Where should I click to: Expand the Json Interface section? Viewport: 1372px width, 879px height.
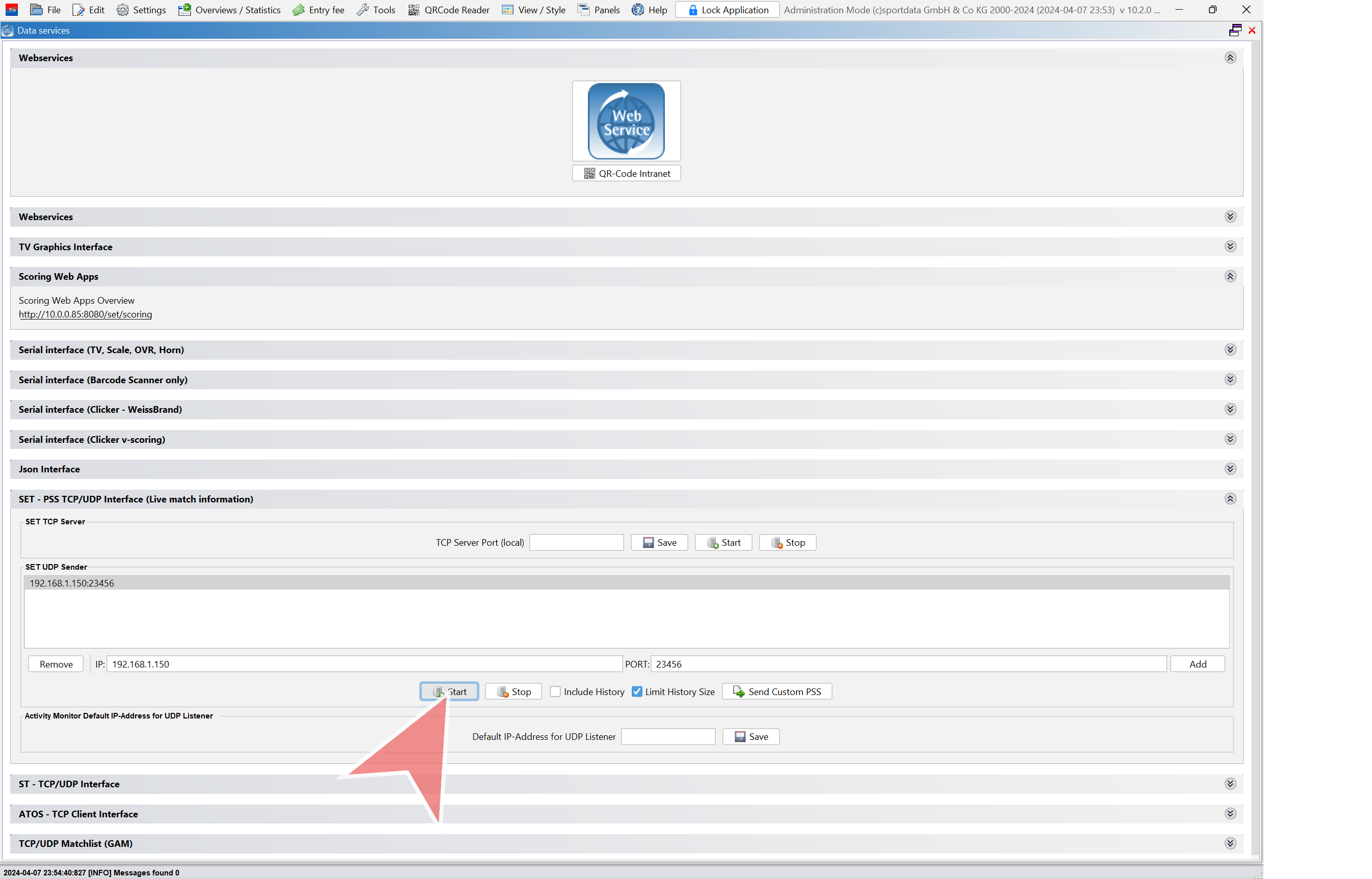(x=1230, y=469)
